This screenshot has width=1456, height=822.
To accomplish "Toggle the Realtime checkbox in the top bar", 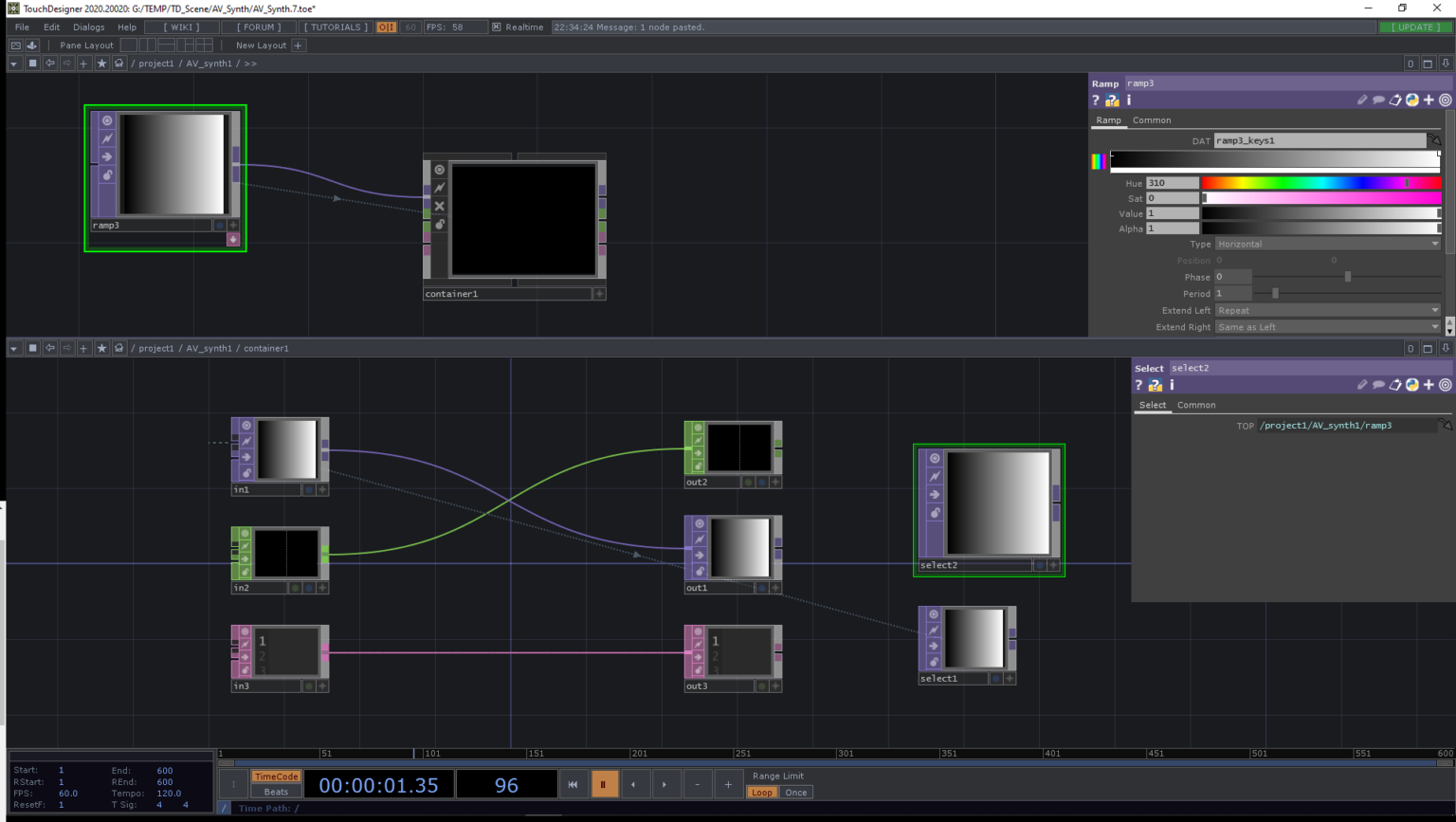I will point(497,27).
